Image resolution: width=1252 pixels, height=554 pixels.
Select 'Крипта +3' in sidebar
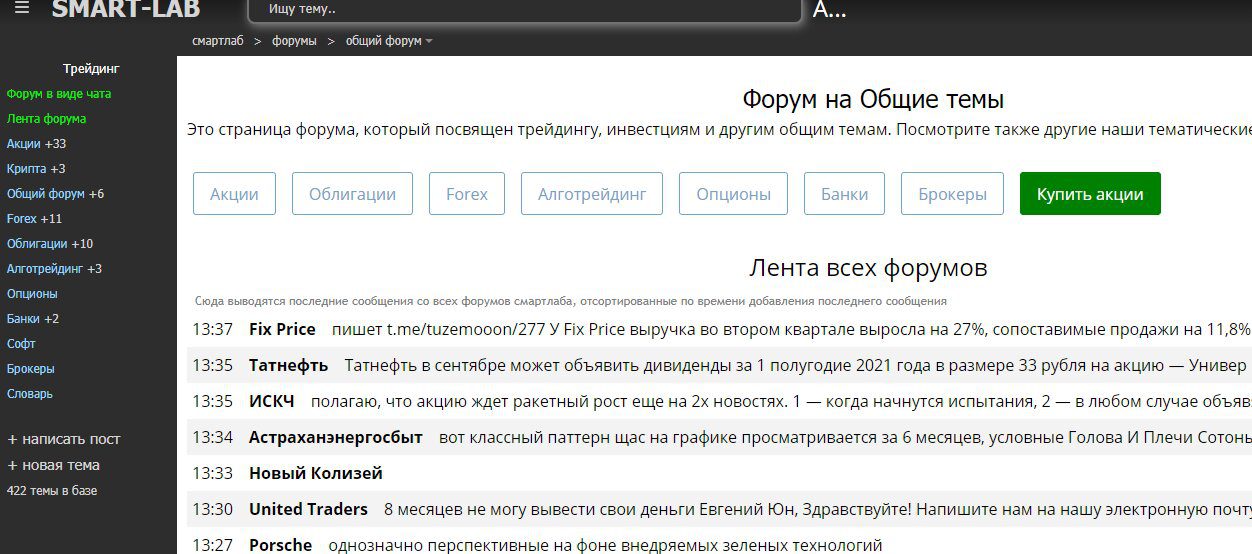tap(36, 169)
